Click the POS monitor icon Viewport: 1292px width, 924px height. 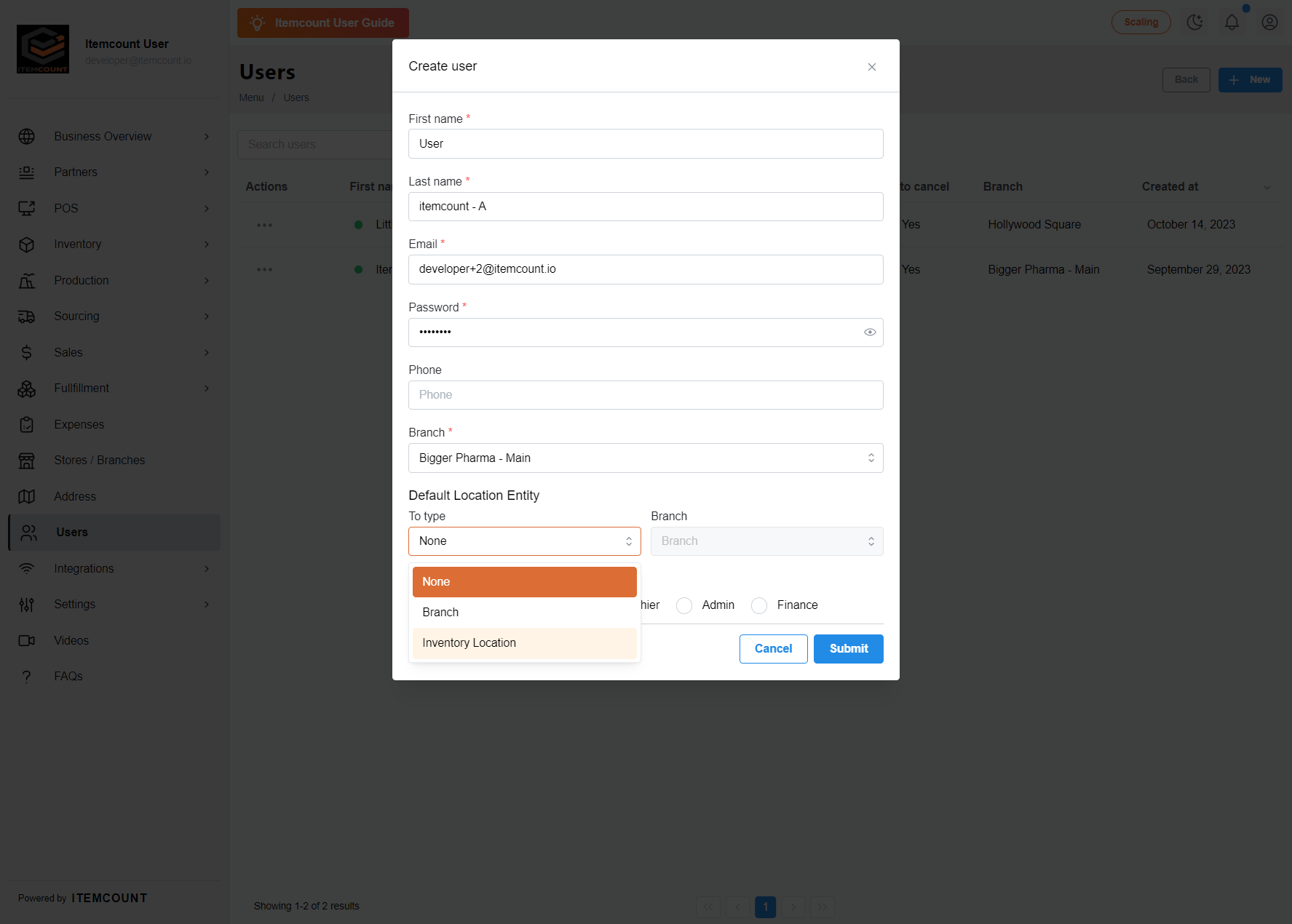tap(27, 209)
